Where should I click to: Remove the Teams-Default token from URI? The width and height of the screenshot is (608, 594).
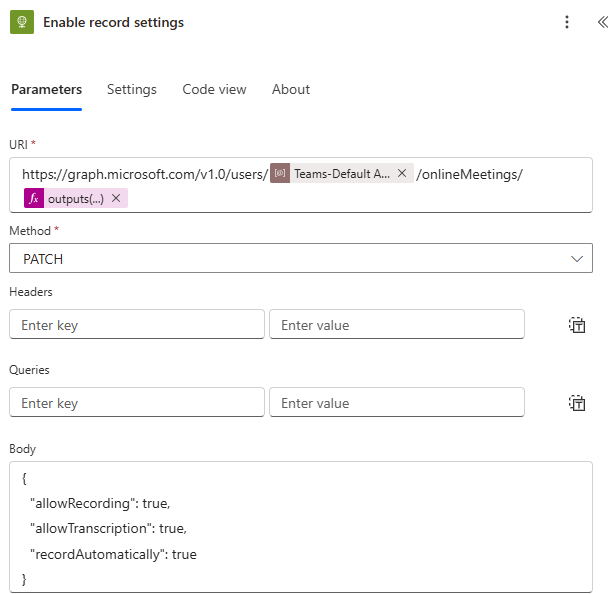pyautogui.click(x=402, y=173)
